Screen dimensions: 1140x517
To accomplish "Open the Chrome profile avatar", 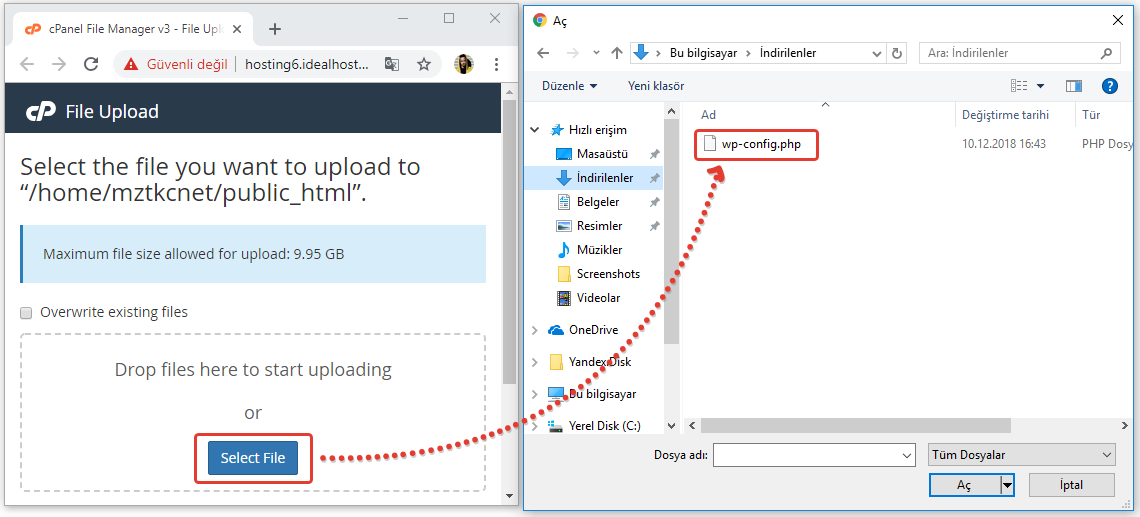I will [464, 64].
